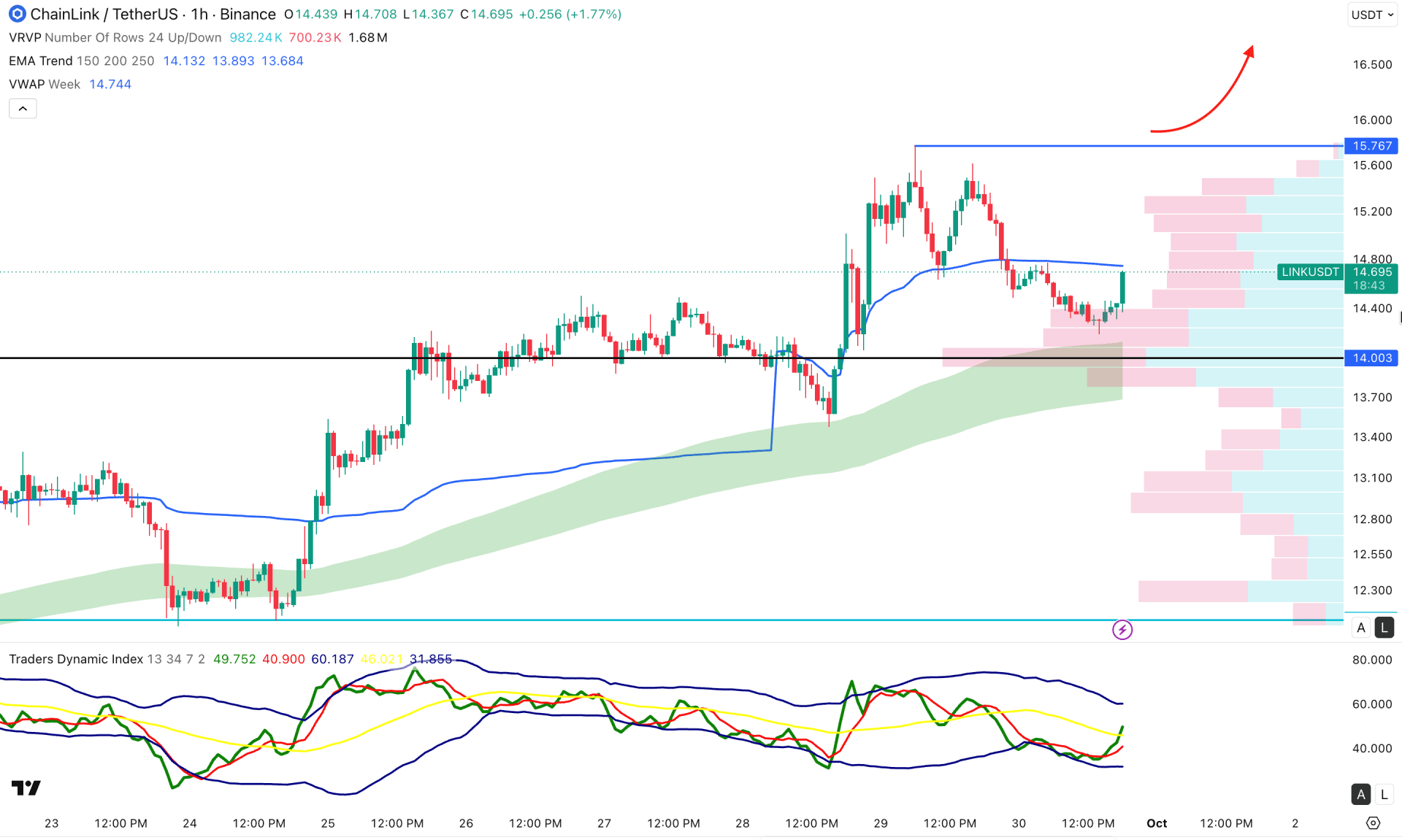Click the TradingView logo icon
The width and height of the screenshot is (1402, 840).
click(26, 788)
